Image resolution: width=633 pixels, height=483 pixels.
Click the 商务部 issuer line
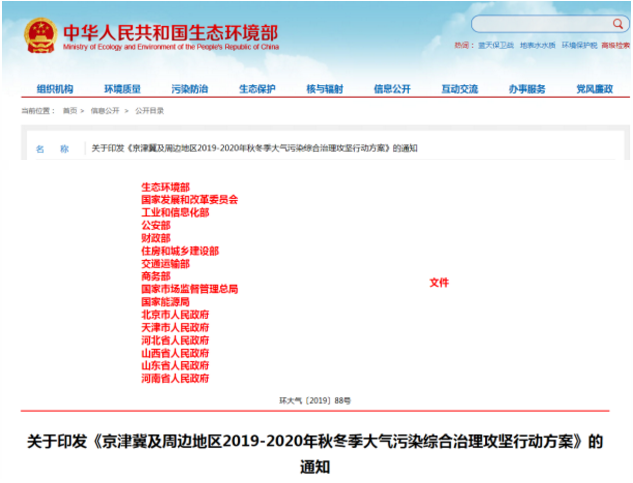pos(155,276)
